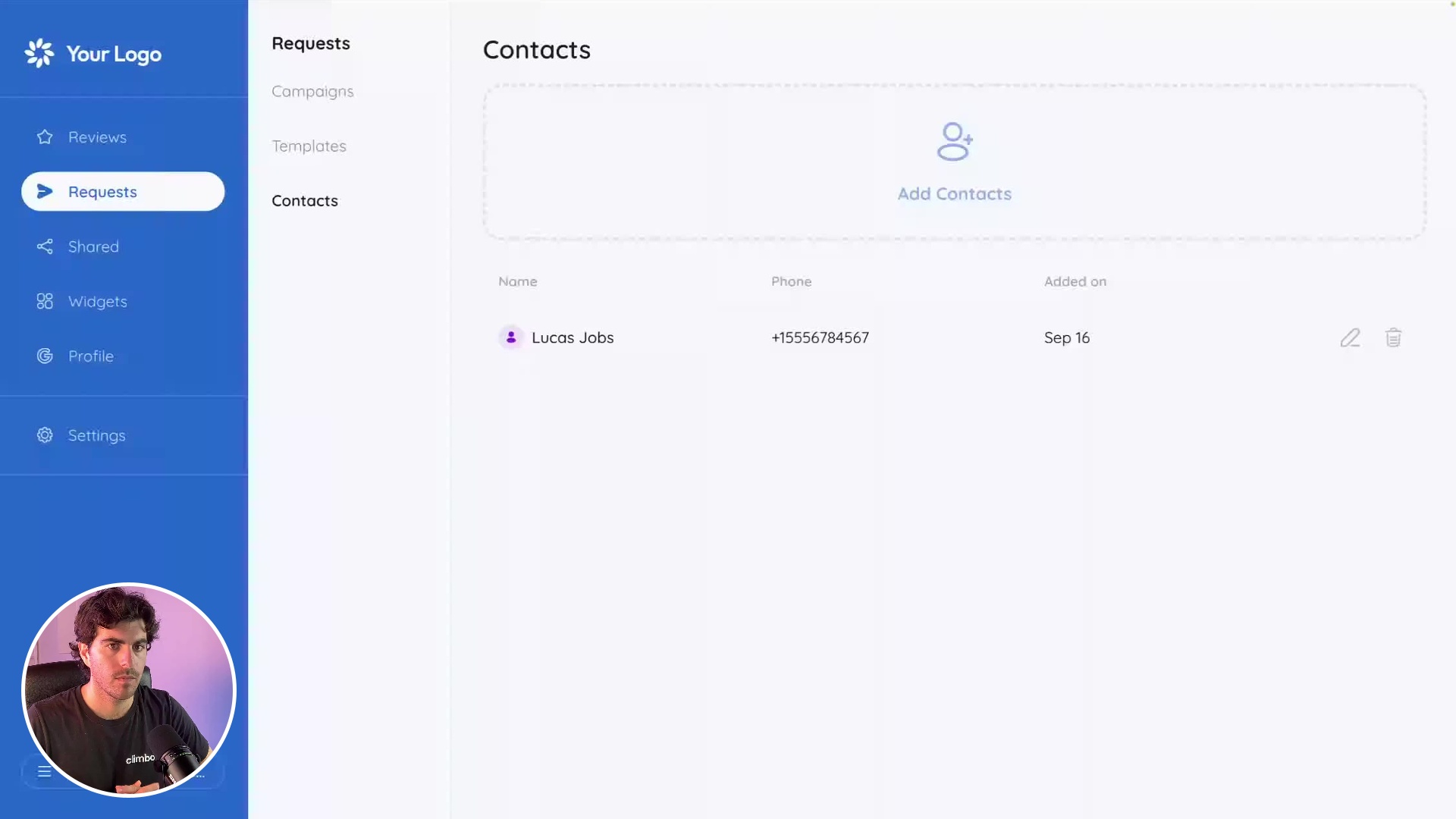Open Settings via the gear icon

[45, 435]
